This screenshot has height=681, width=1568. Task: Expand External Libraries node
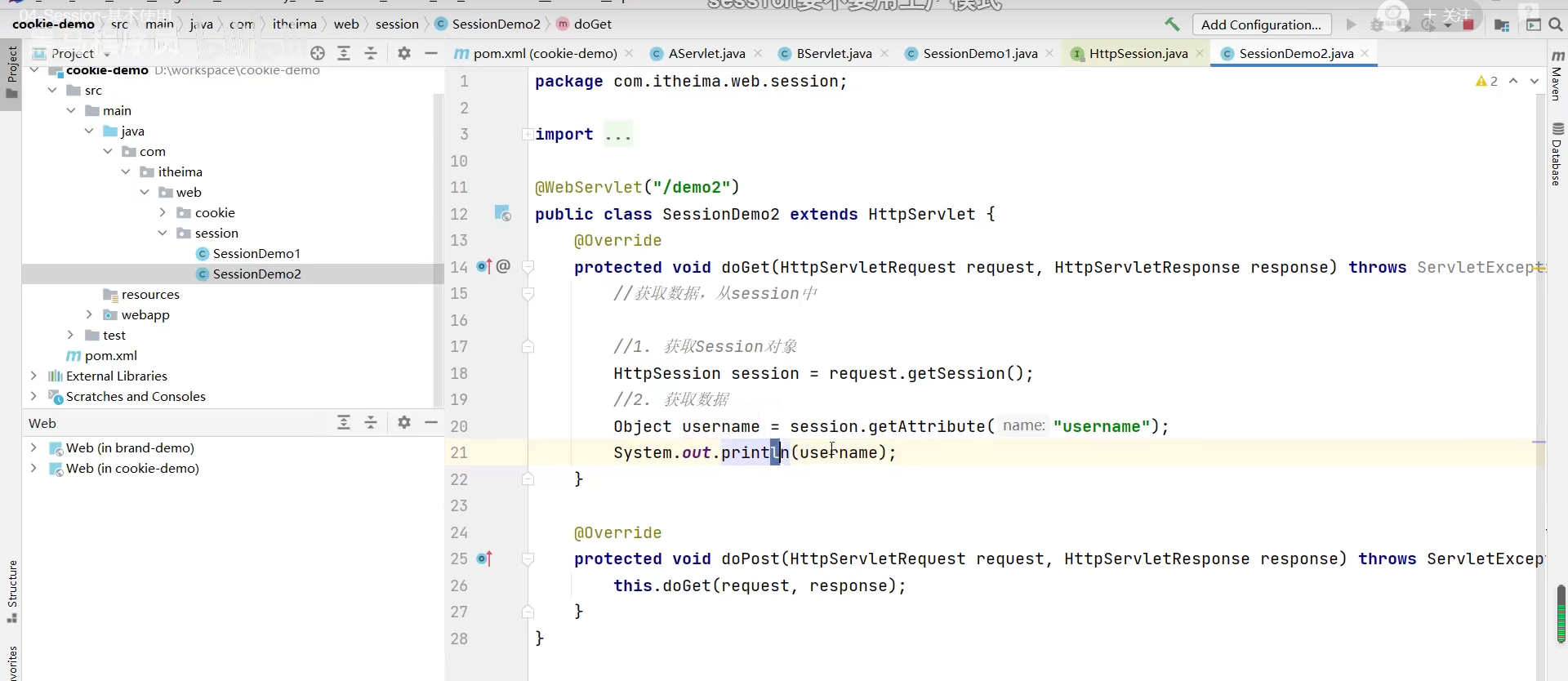33,376
